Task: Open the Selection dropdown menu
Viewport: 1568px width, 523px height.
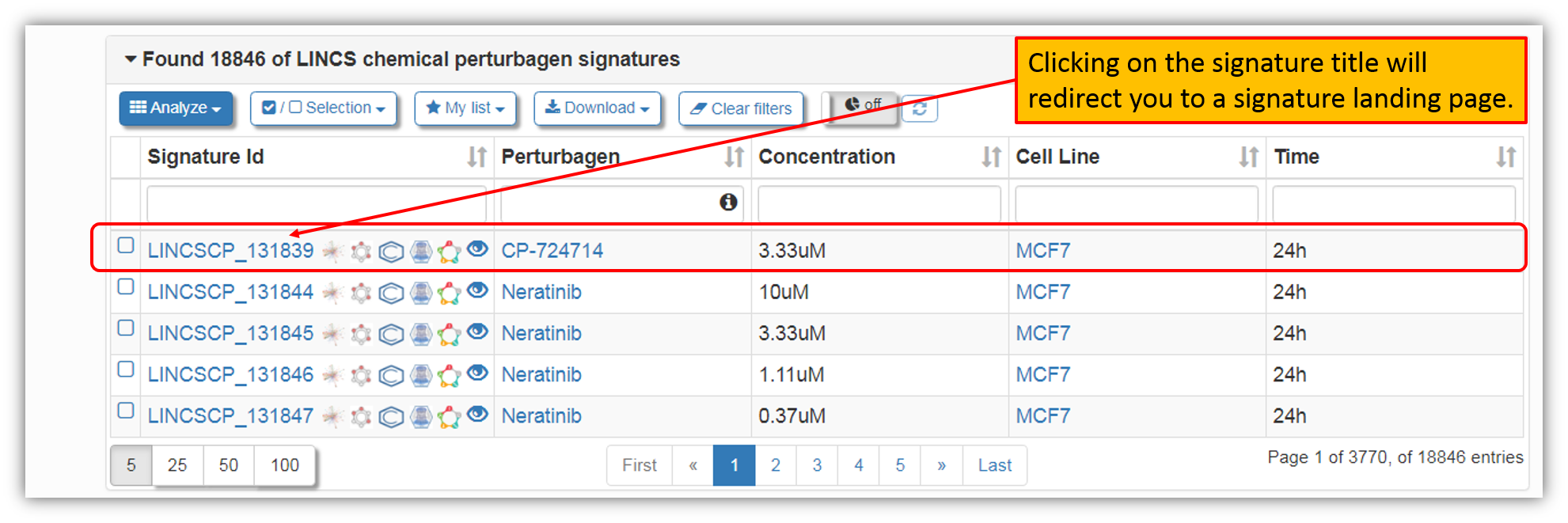Action: point(323,108)
